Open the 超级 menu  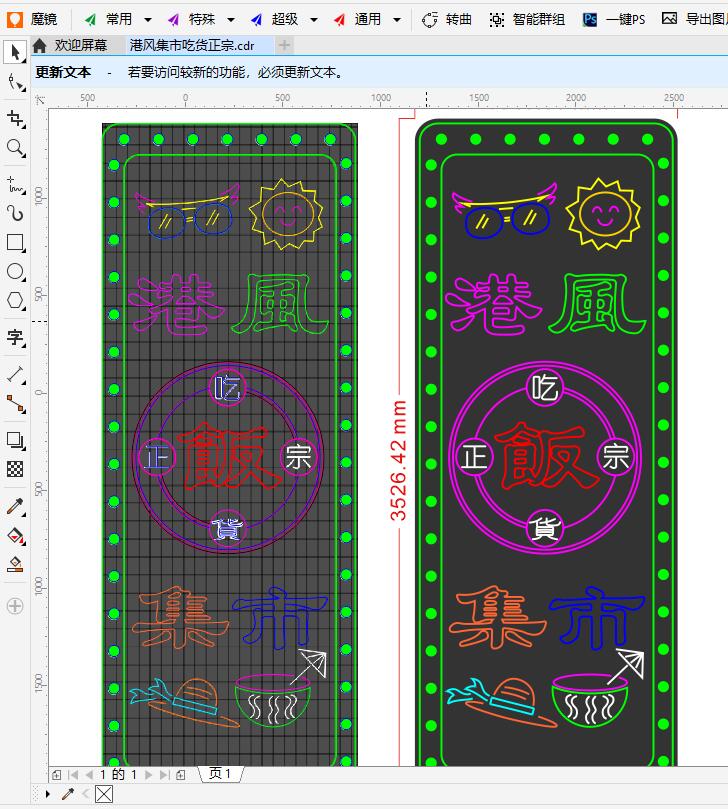pos(276,20)
